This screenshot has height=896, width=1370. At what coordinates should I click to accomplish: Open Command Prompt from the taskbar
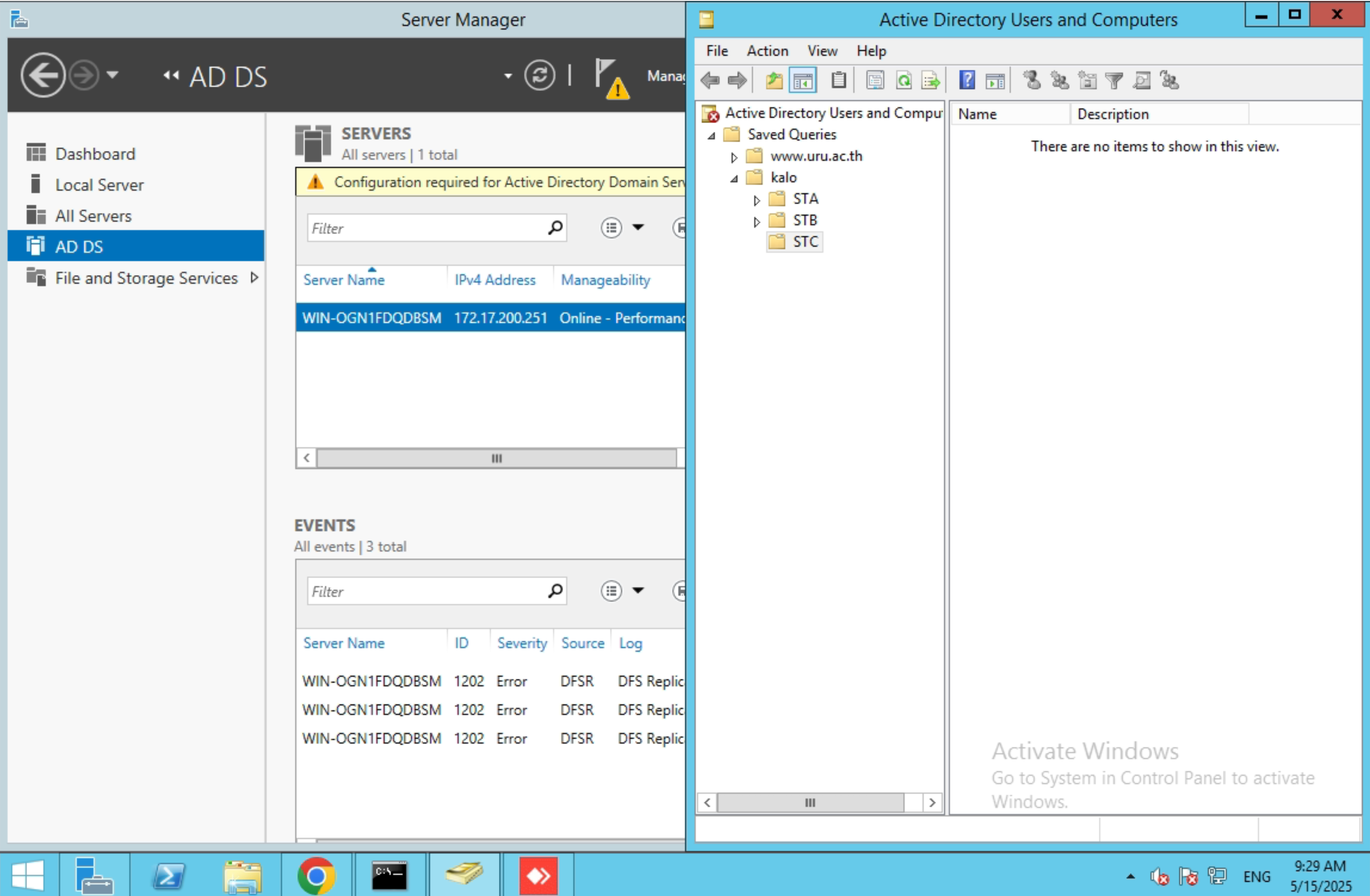(389, 875)
